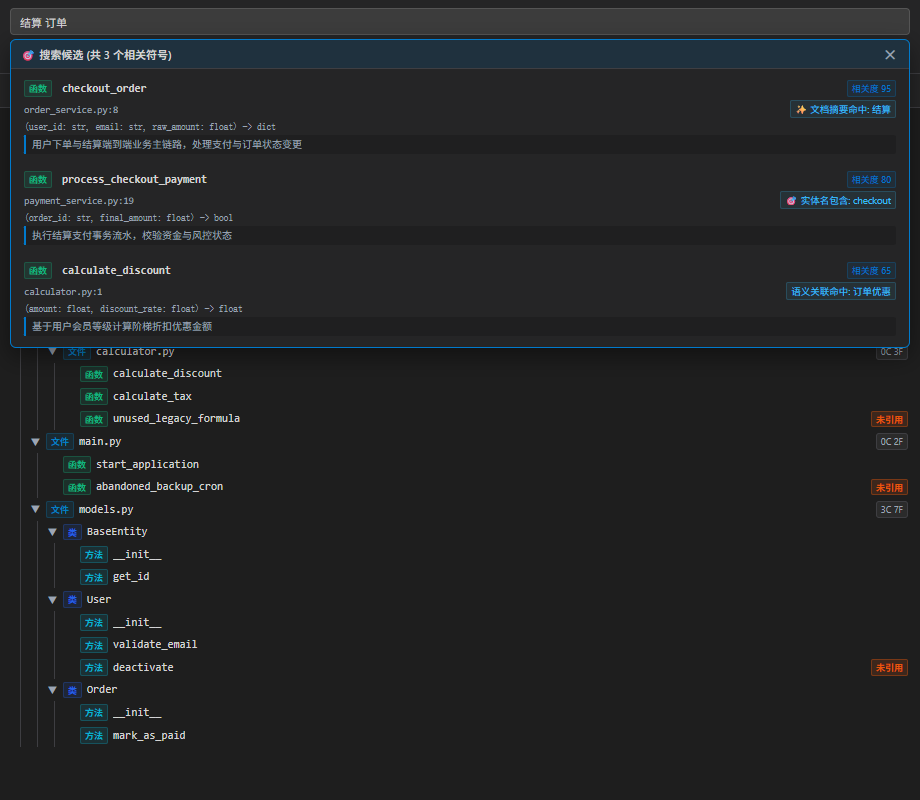Viewport: 920px width, 800px height.
Task: Select unused_legacy_formula function in tree
Action: (176, 418)
